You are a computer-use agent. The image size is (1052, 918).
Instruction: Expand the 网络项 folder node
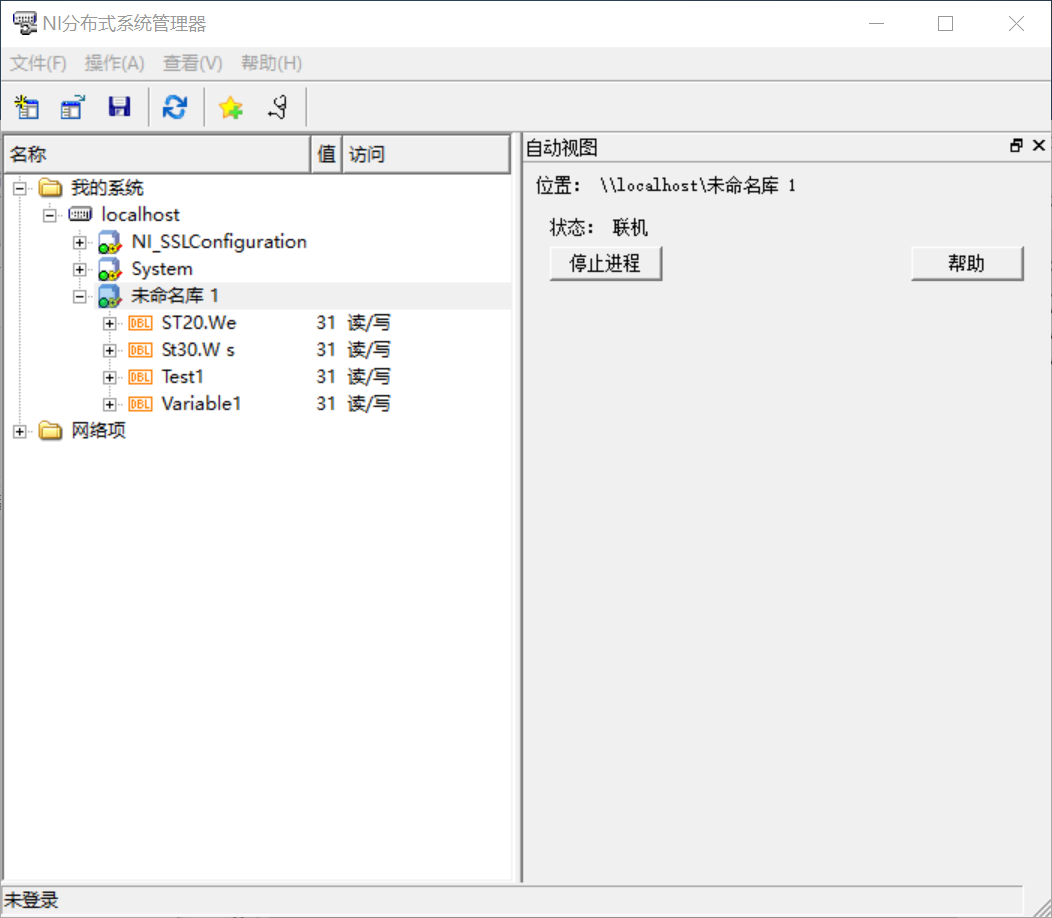click(x=20, y=431)
